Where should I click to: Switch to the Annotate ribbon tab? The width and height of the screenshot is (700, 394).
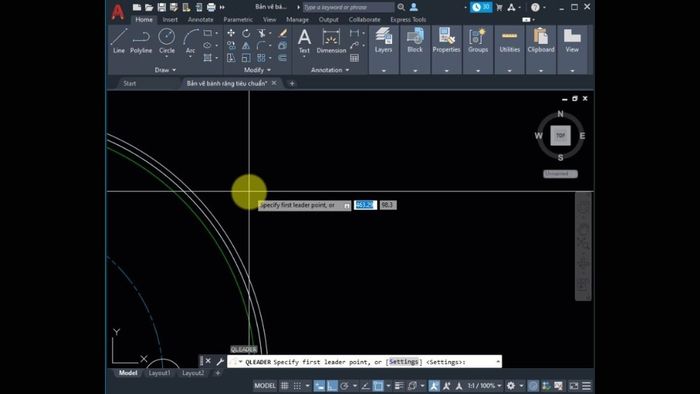pos(200,20)
